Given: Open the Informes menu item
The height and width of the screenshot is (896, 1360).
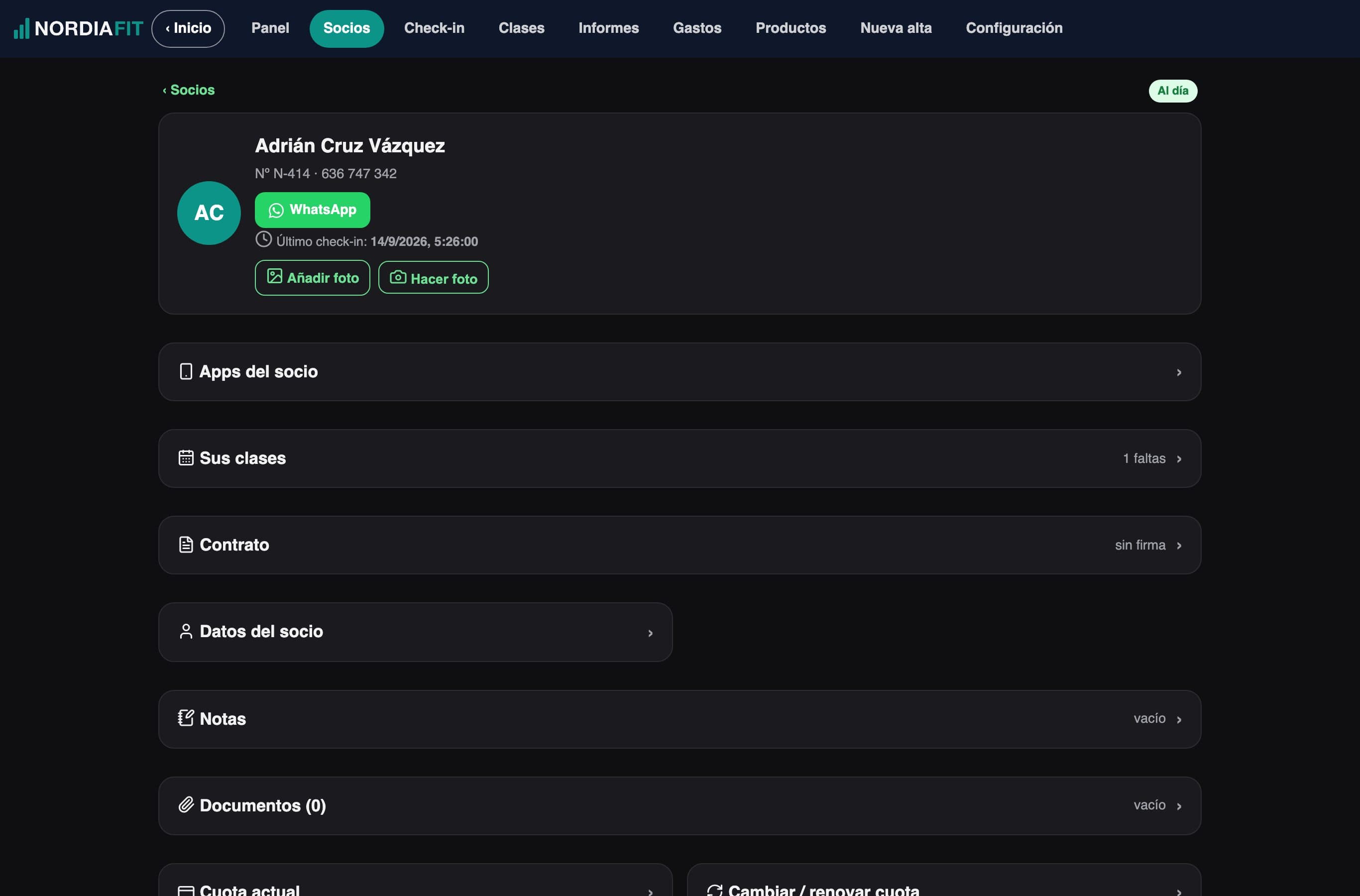Looking at the screenshot, I should (608, 28).
